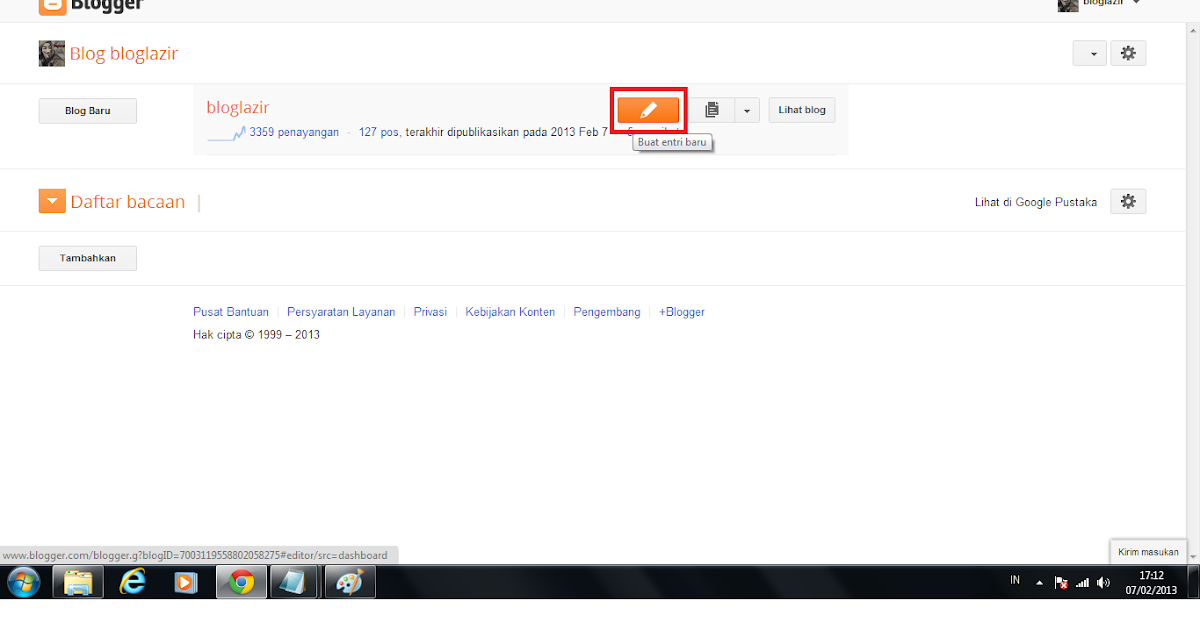Screen dimensions: 1200x630
Task: Switch to Chrome taskbar icon
Action: (241, 582)
